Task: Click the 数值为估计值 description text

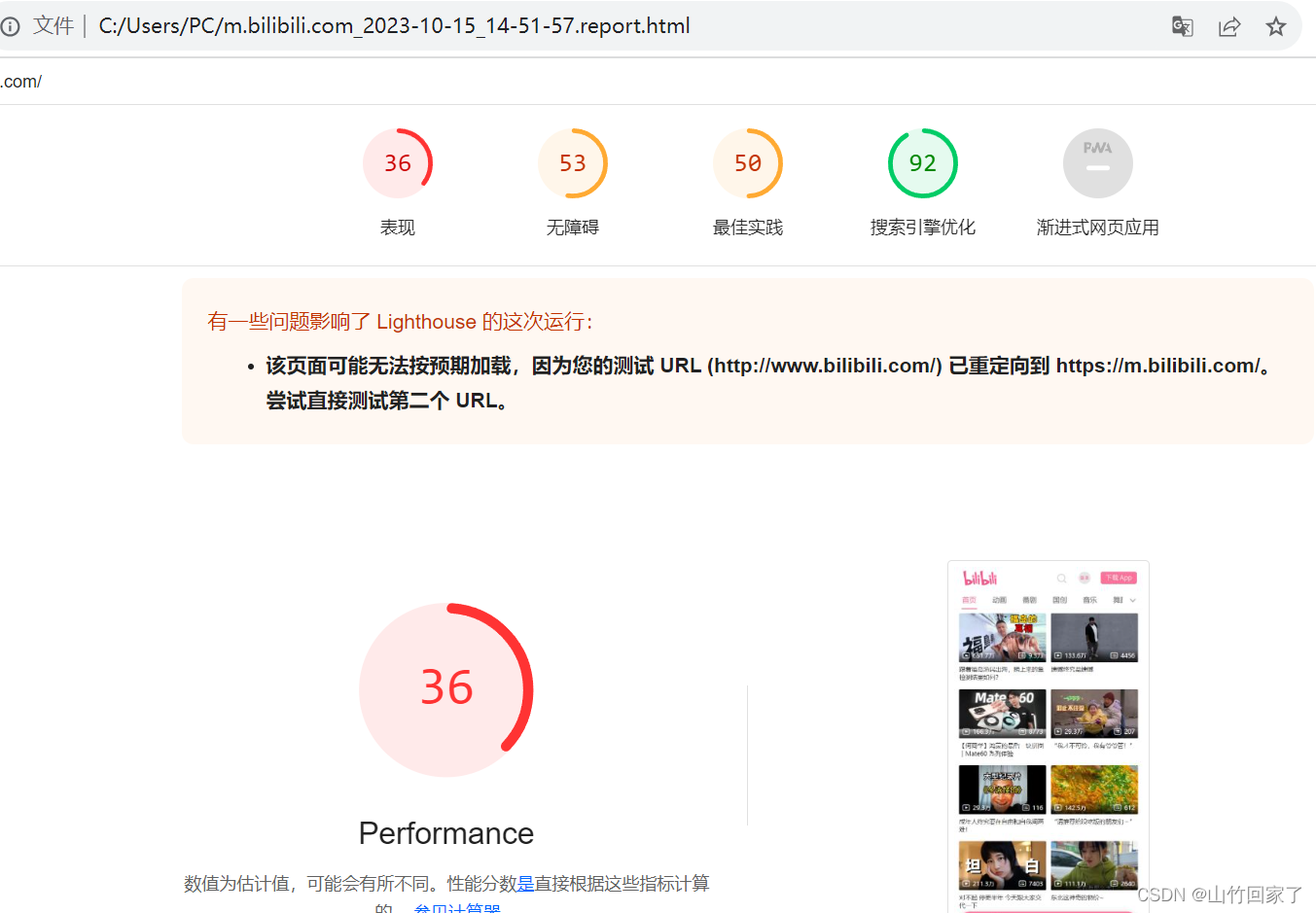Action: click(446, 895)
